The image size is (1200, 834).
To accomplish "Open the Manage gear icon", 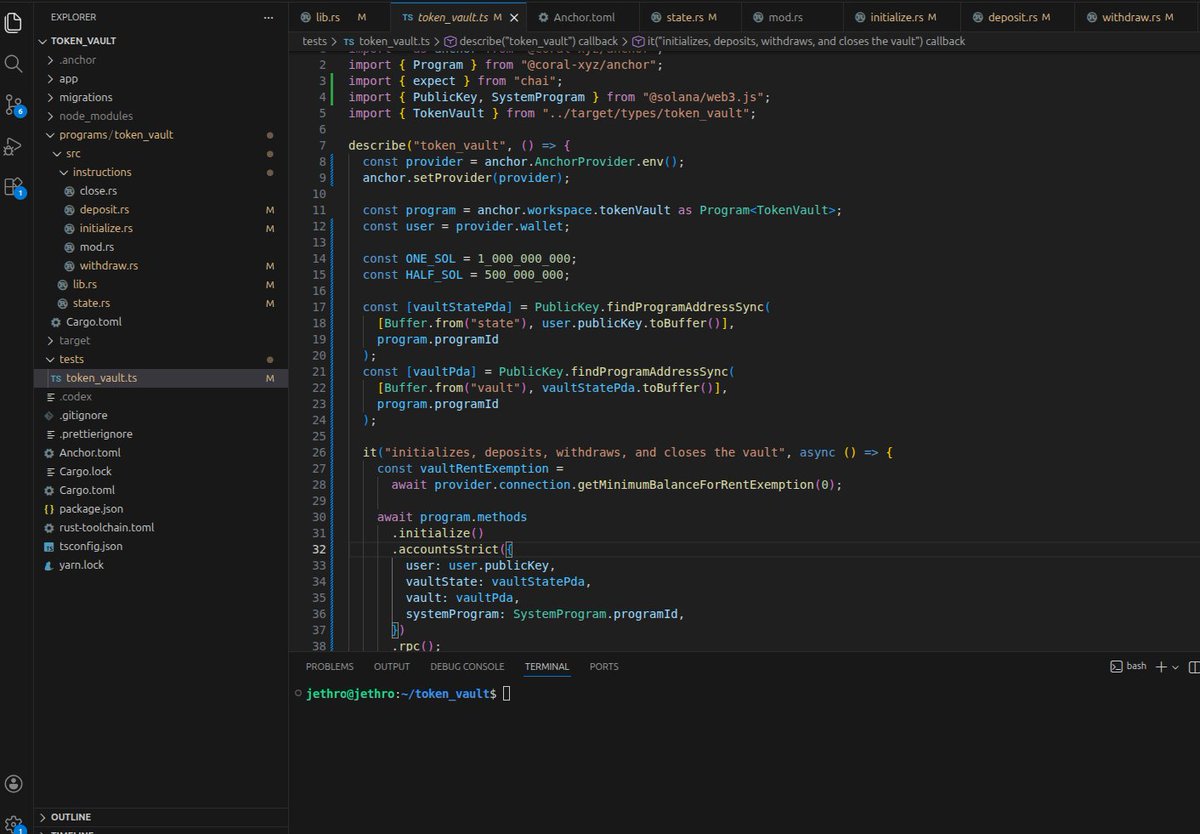I will click(x=14, y=824).
